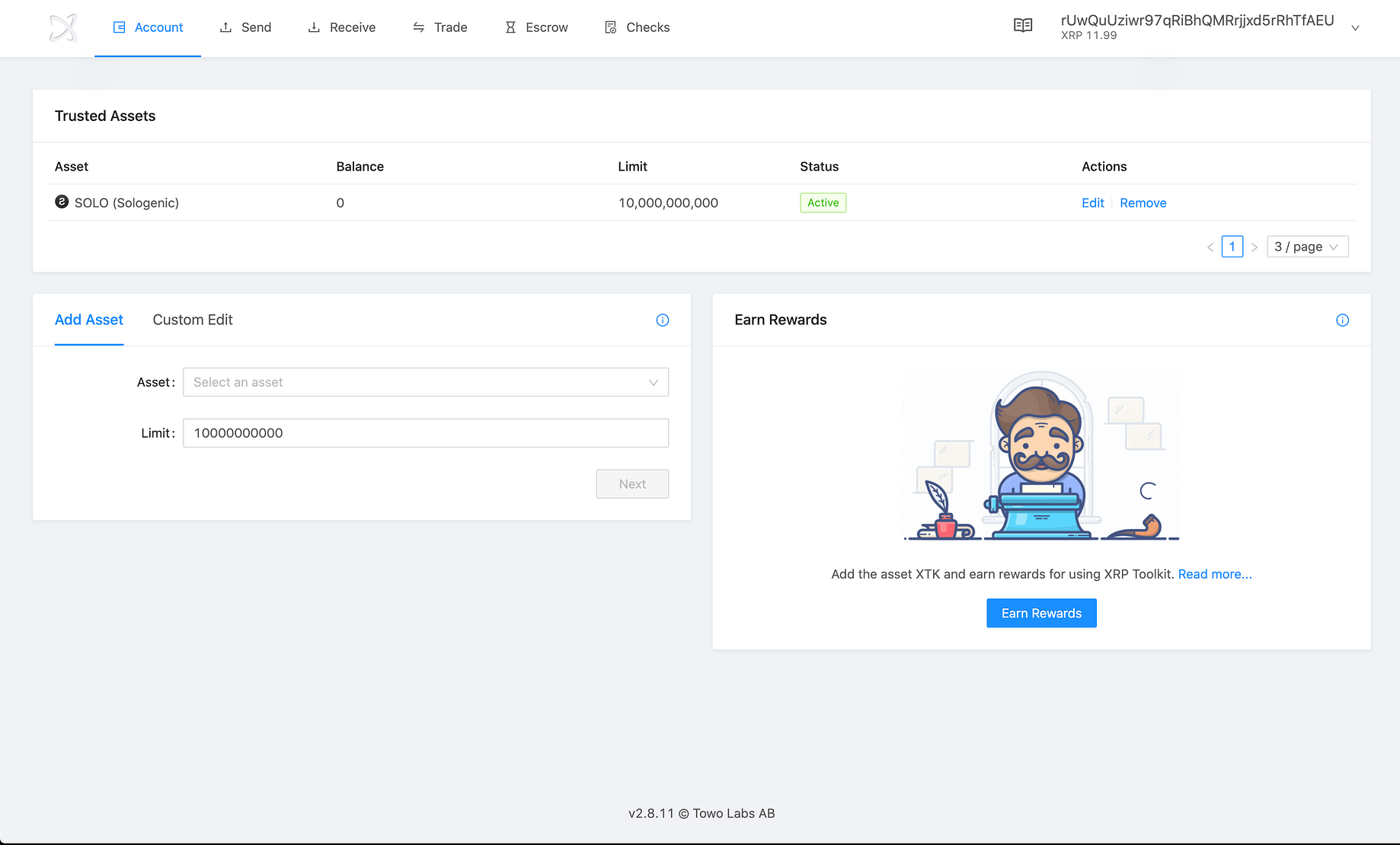
Task: Edit the SOLO trust line
Action: point(1092,202)
